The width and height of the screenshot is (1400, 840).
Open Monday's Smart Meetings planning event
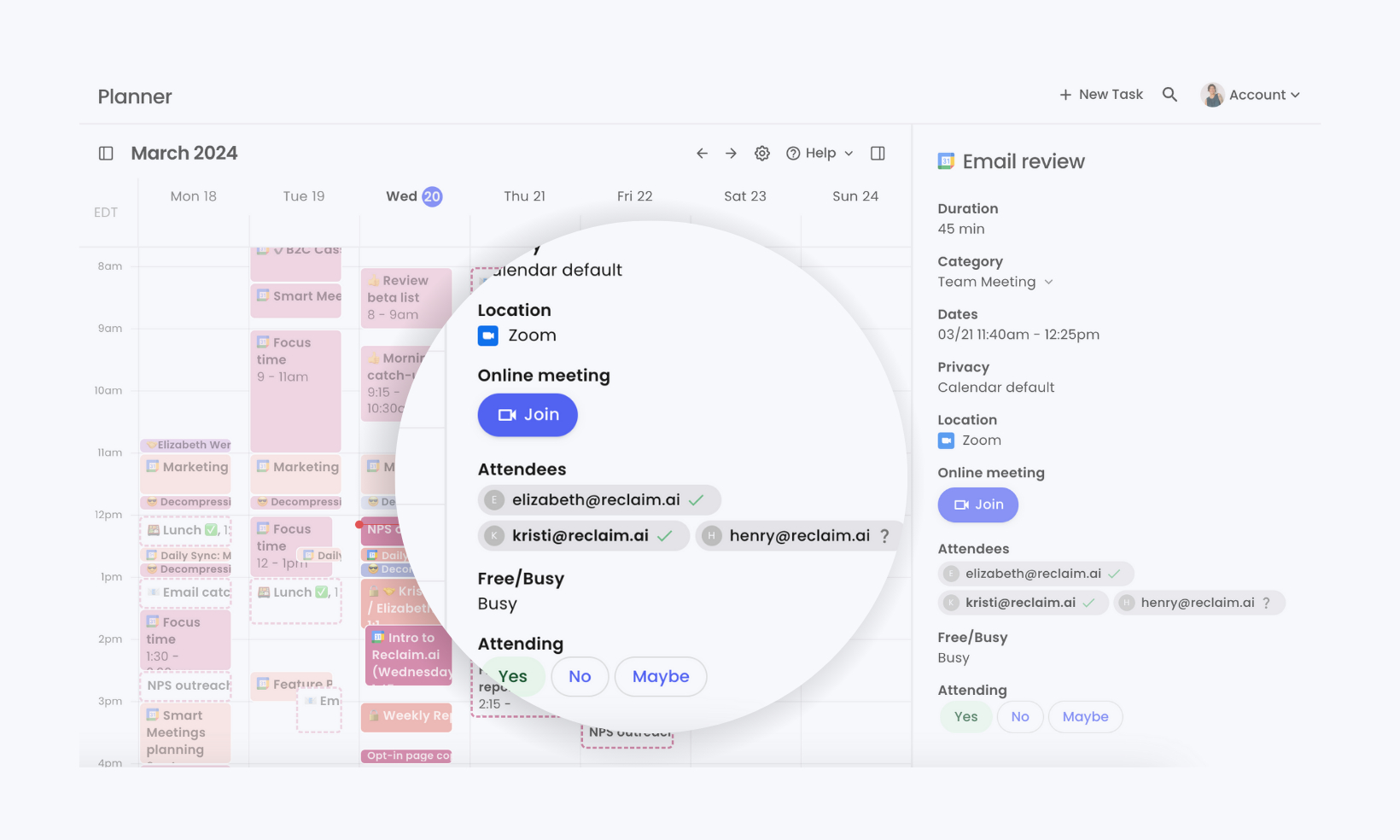[185, 732]
